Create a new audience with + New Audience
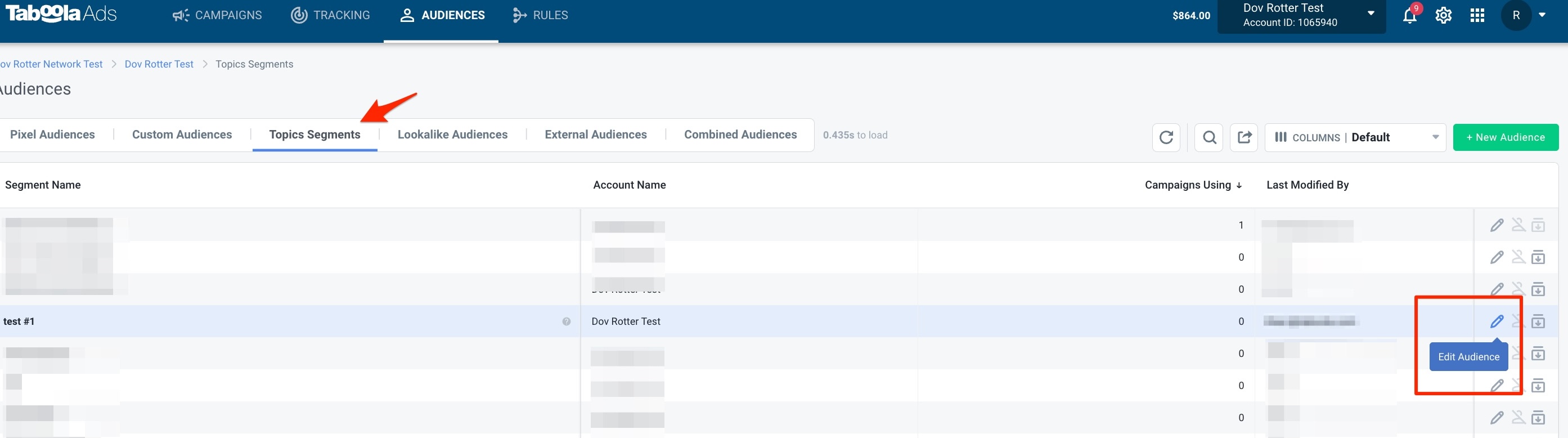Screen dimensions: 1568x438 [1506, 138]
